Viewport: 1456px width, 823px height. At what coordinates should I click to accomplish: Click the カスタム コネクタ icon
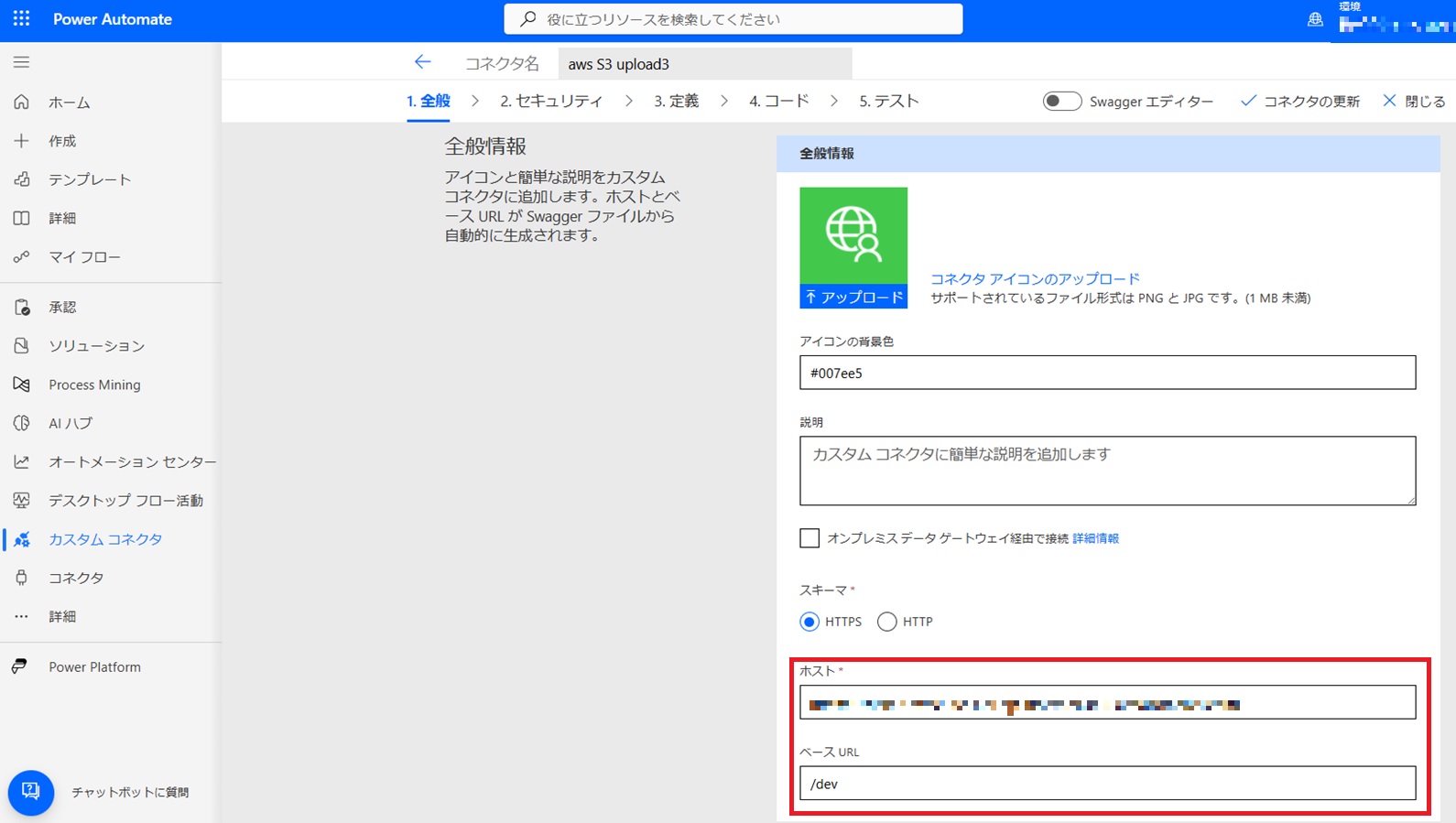[21, 539]
